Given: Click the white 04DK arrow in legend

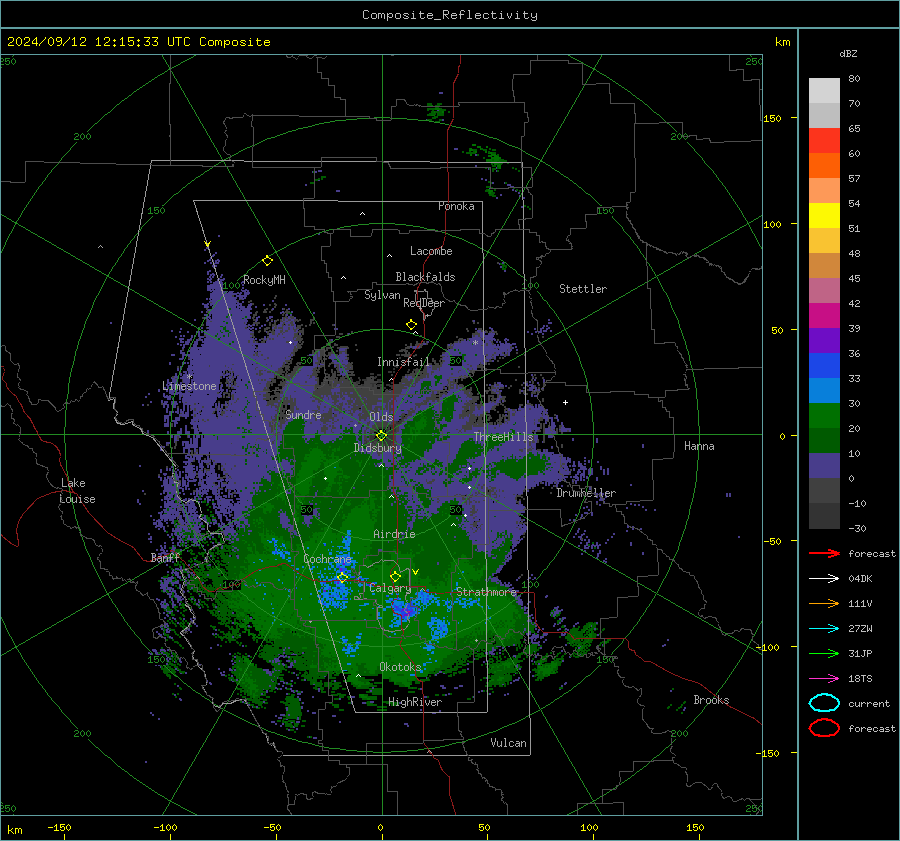Looking at the screenshot, I should (x=824, y=579).
